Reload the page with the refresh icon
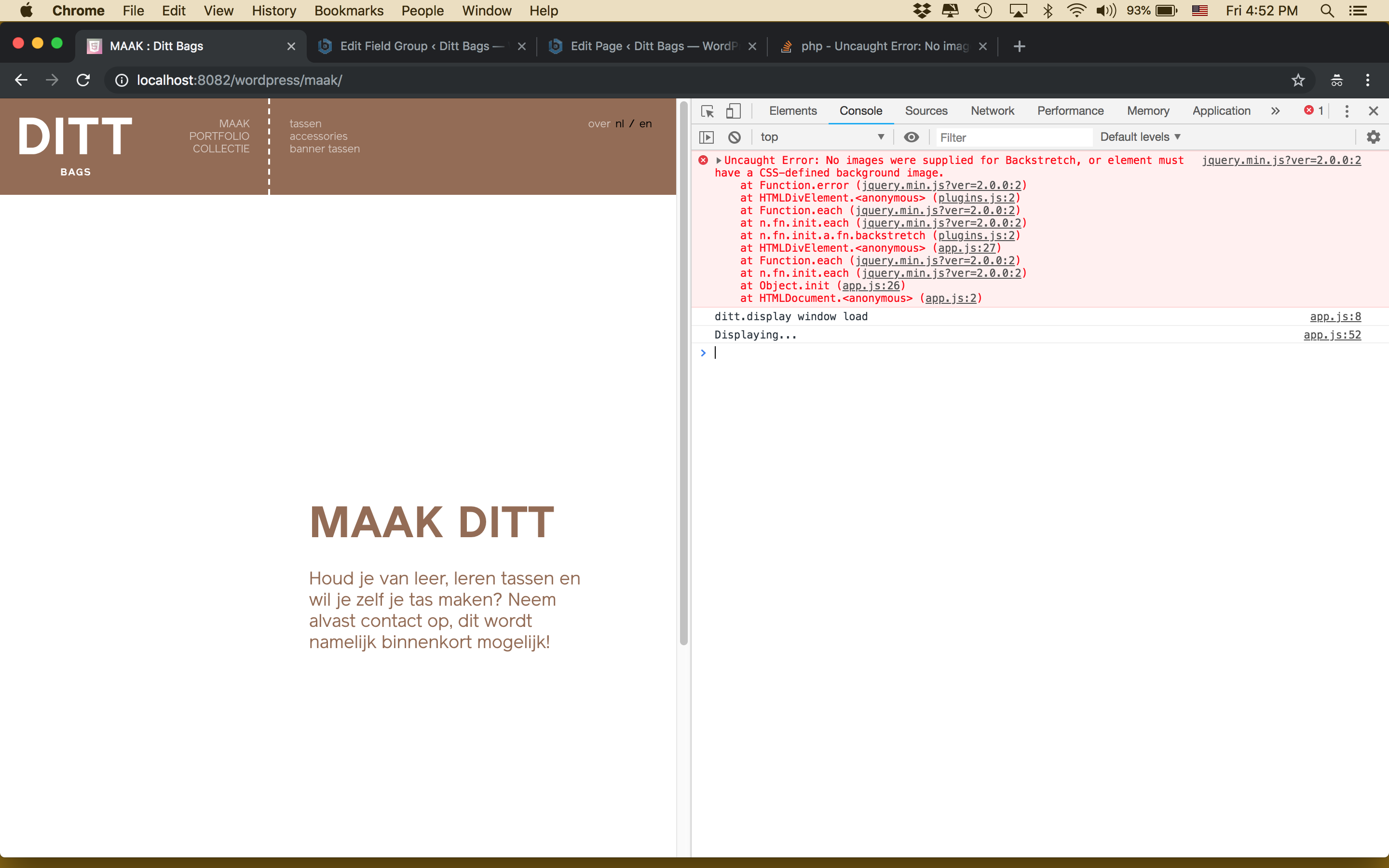This screenshot has height=868, width=1389. (x=82, y=80)
